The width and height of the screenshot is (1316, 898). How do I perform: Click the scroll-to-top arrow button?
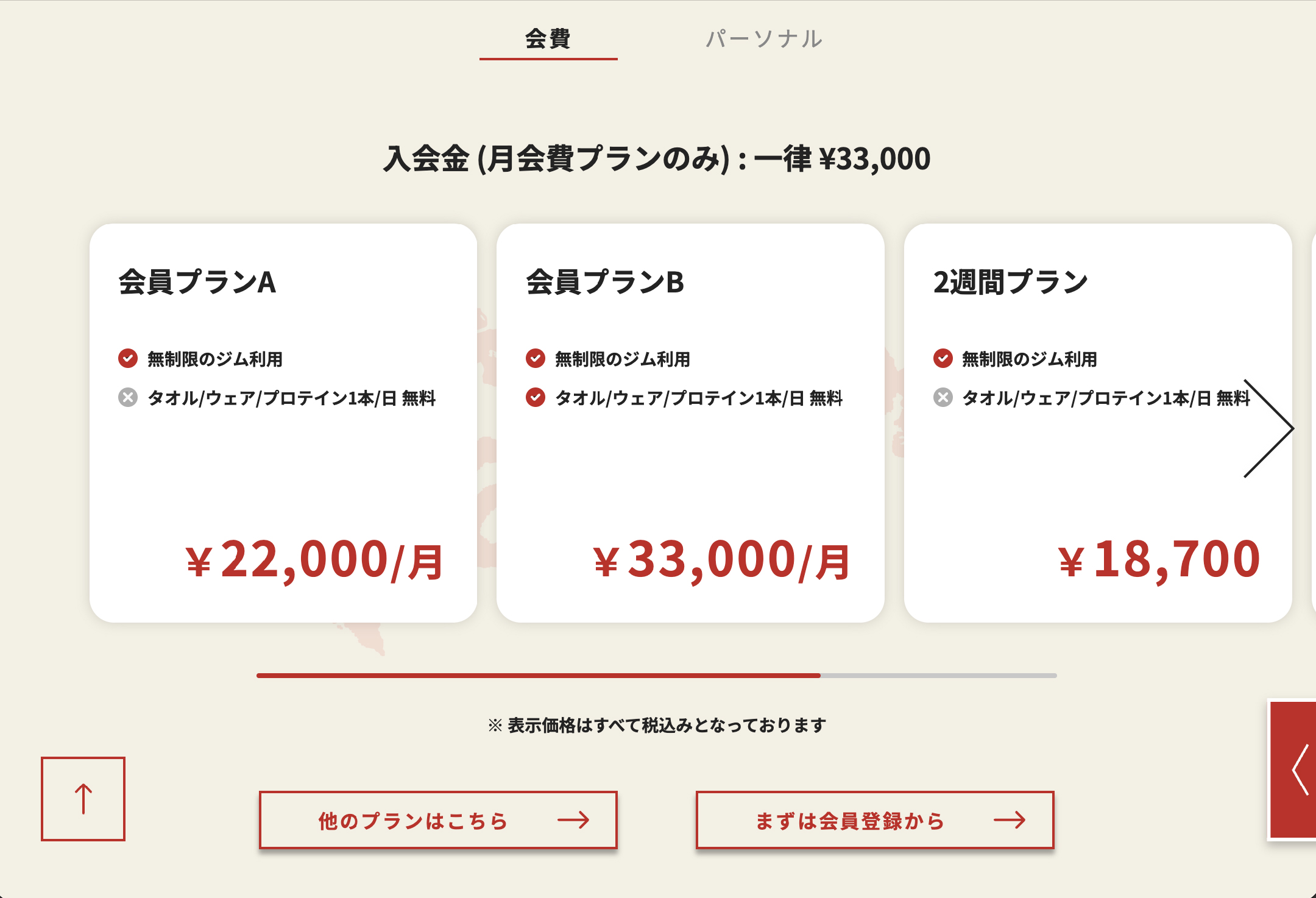(83, 799)
